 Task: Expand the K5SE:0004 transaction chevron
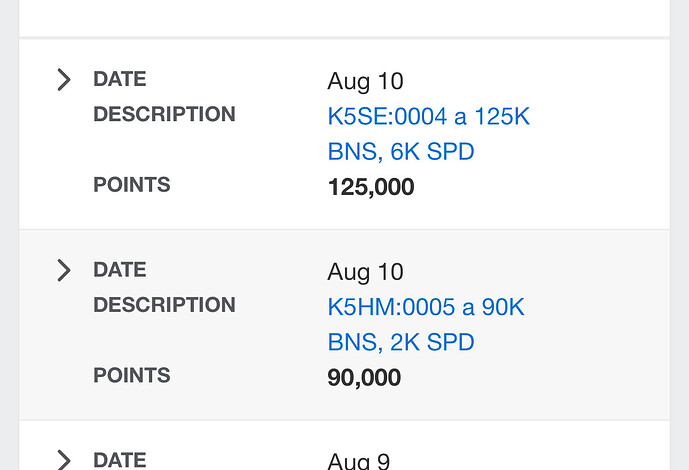coord(64,80)
